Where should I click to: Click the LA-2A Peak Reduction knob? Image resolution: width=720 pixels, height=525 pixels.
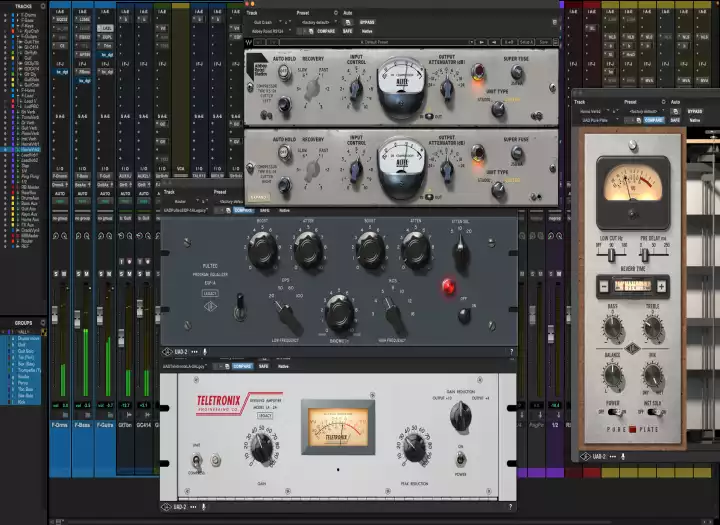[415, 448]
